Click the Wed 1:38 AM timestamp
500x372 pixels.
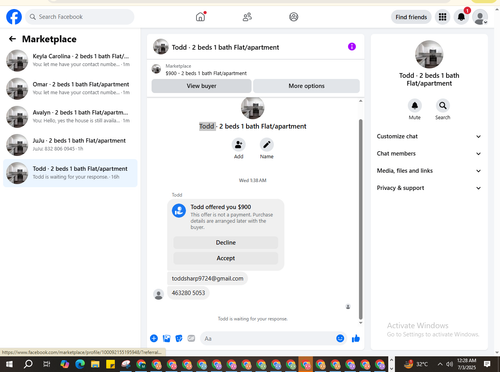253,180
